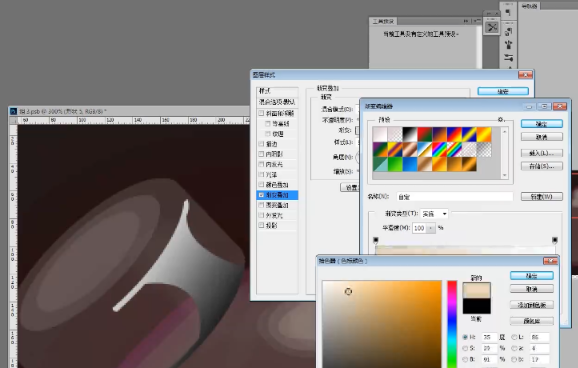Select the Blue, Red, Yellow gradient preset
This screenshot has width=578, height=368.
tap(454, 135)
